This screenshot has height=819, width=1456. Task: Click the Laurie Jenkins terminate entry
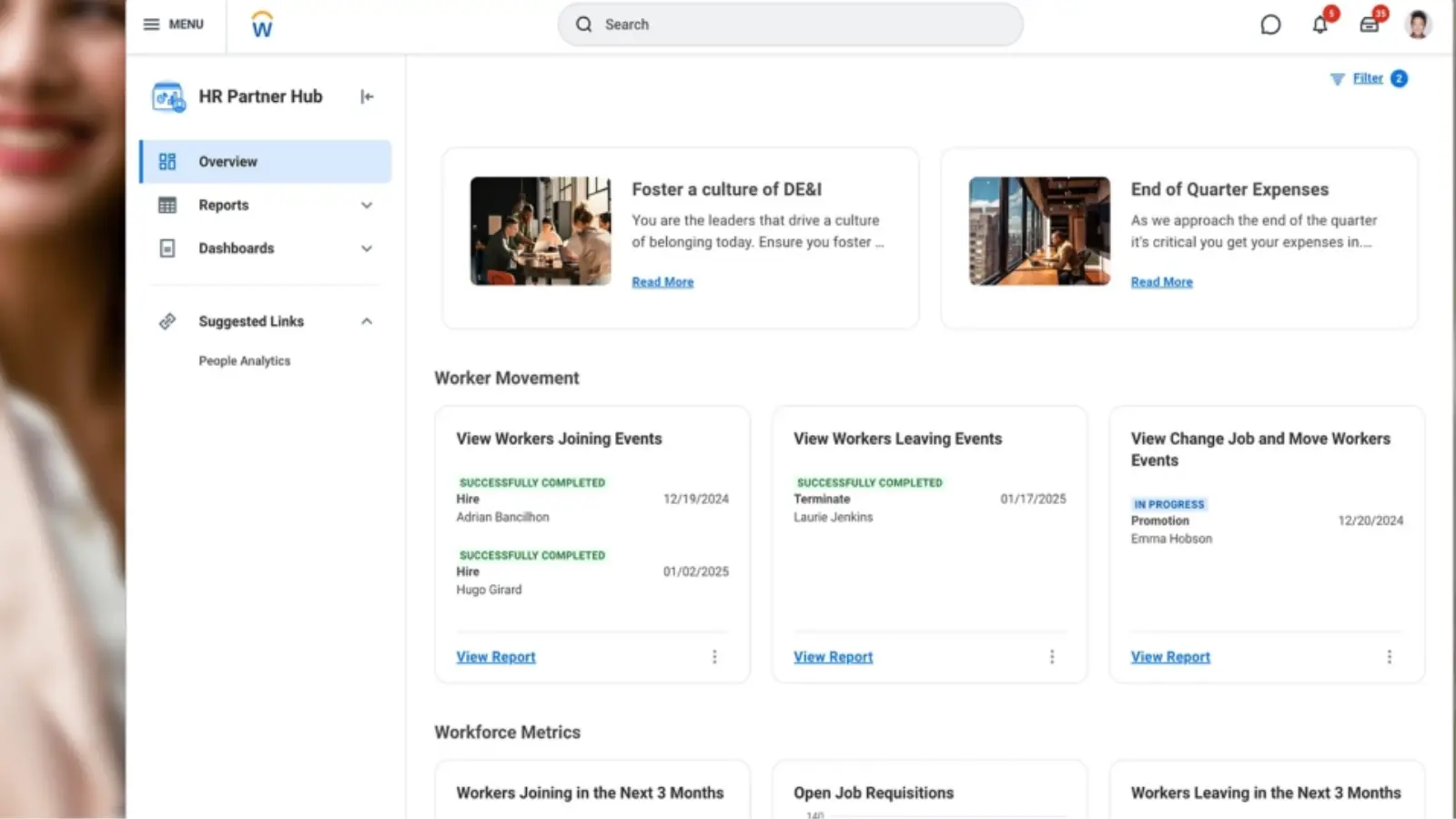(x=929, y=500)
